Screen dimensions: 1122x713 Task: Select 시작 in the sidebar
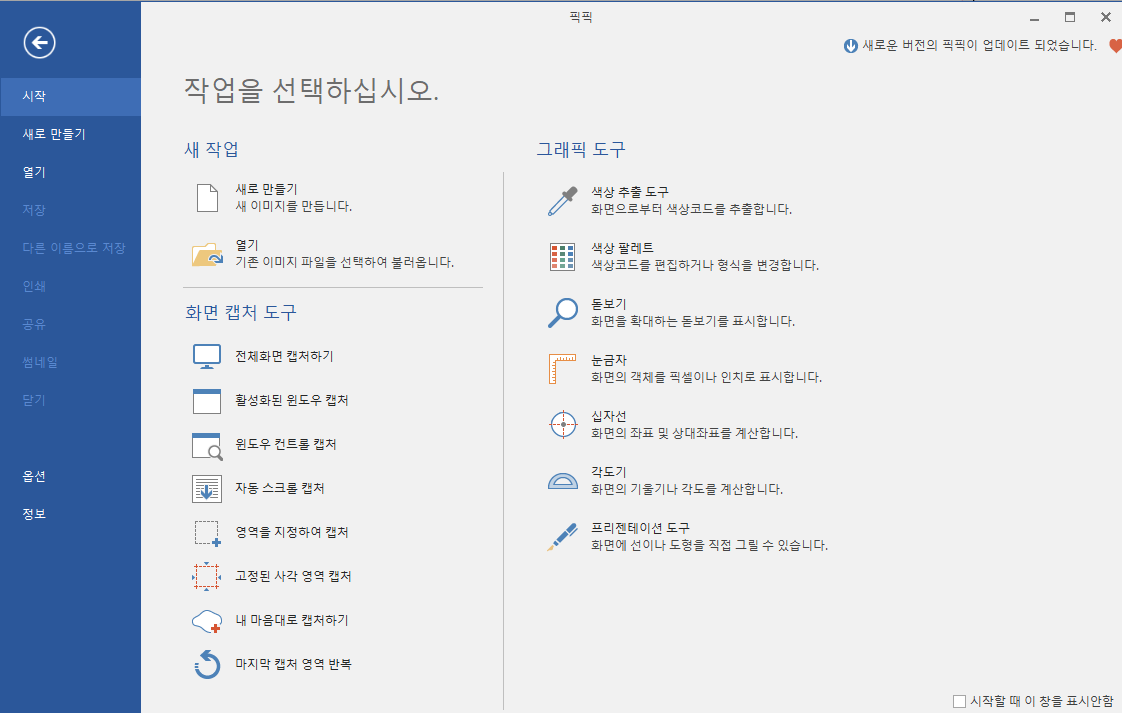click(70, 97)
